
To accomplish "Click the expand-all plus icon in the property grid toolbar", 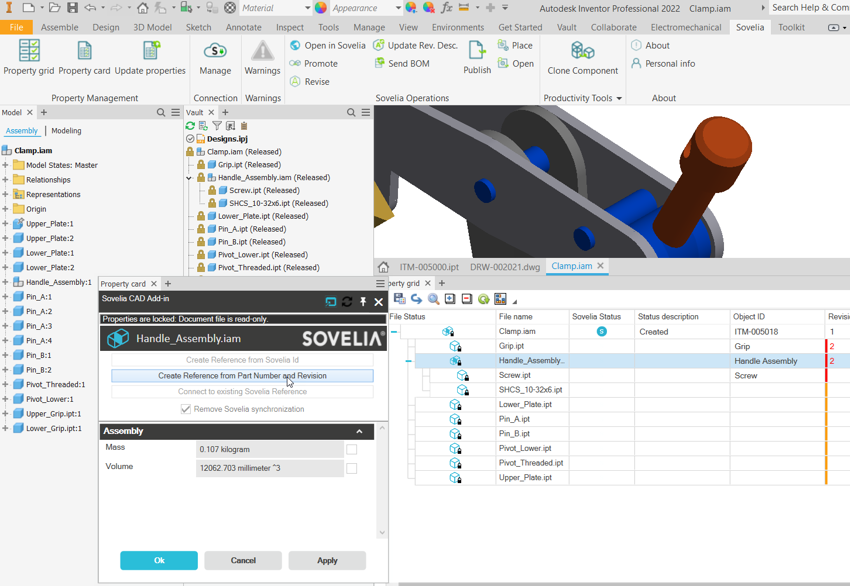I will point(450,299).
